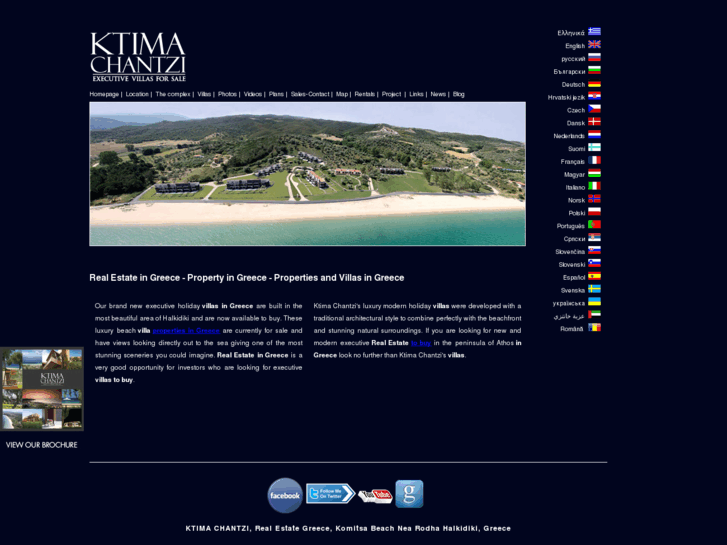Screen dimensions: 727x545
Task: Click the aerial beach panorama image
Action: point(307,174)
